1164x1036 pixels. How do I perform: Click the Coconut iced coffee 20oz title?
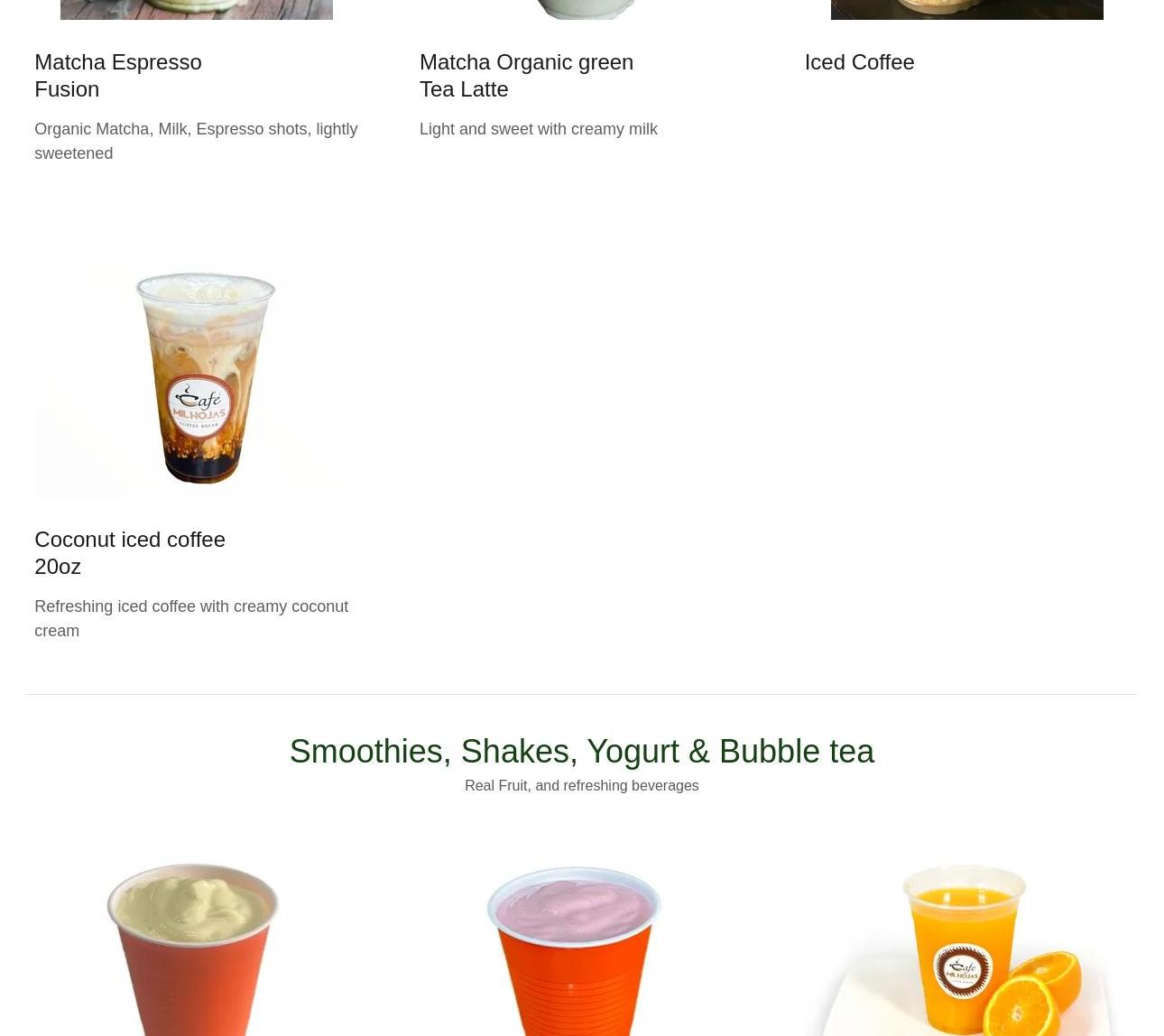click(x=130, y=552)
